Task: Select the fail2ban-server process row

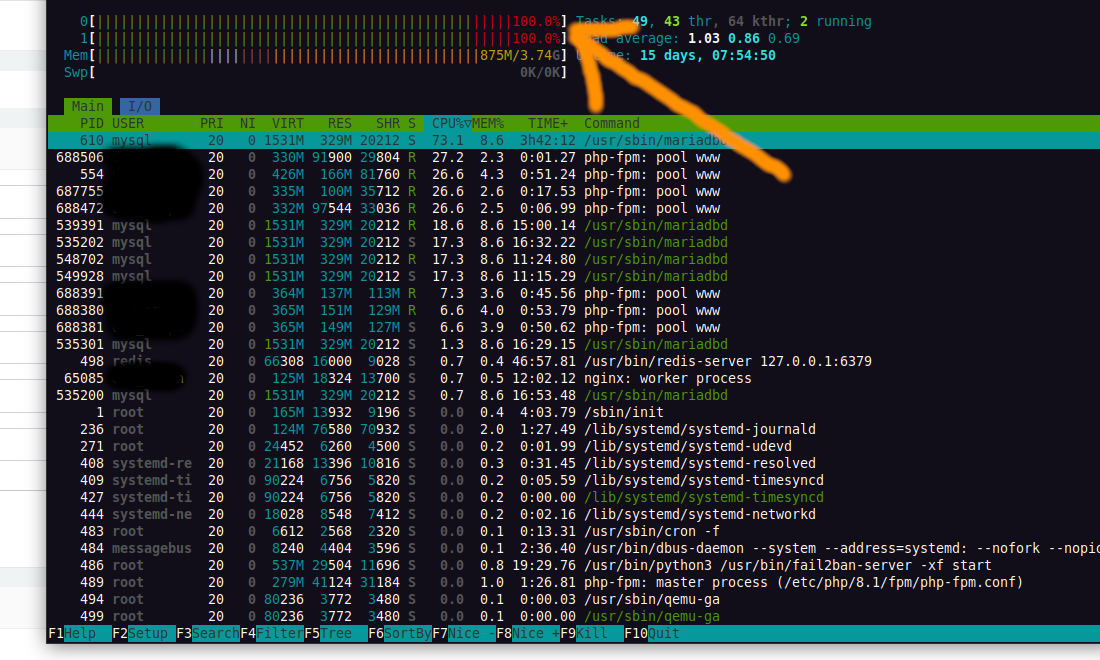Action: pyautogui.click(x=574, y=565)
